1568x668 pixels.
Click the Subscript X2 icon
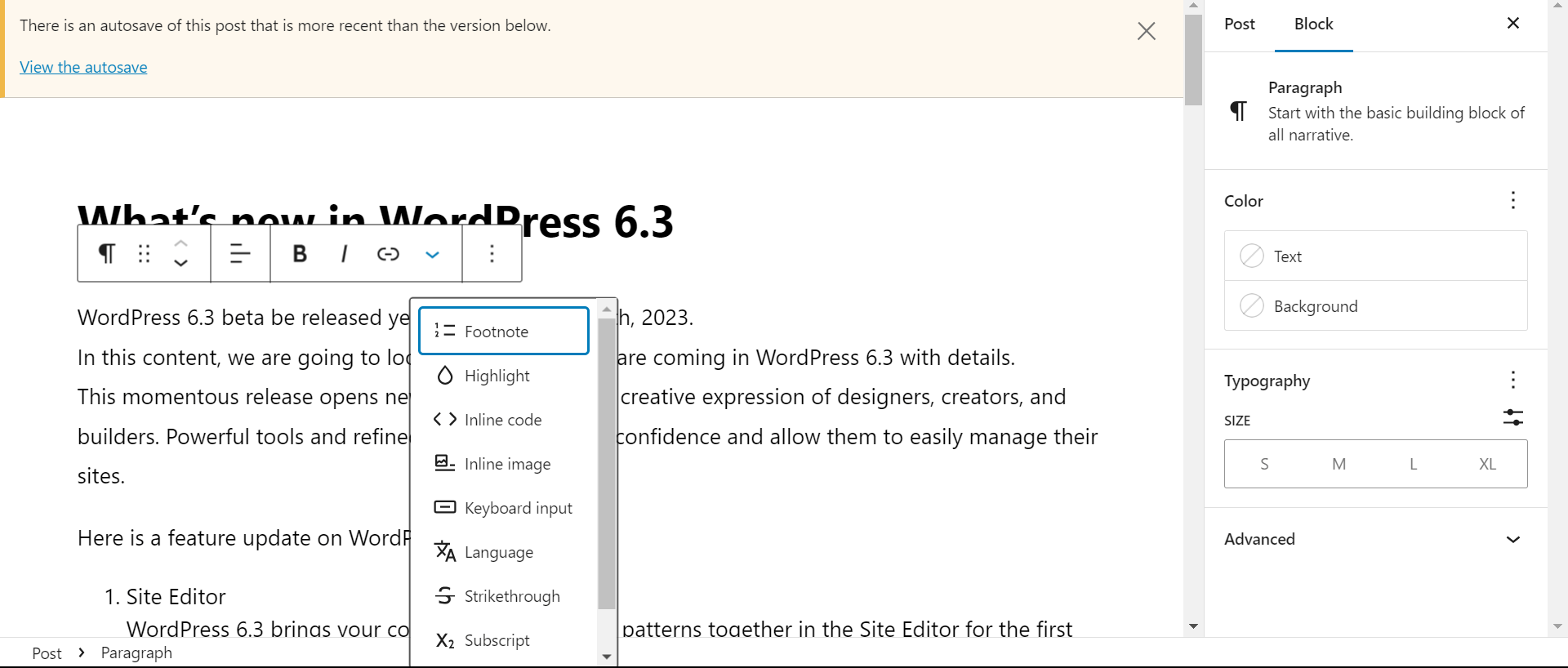tap(444, 640)
